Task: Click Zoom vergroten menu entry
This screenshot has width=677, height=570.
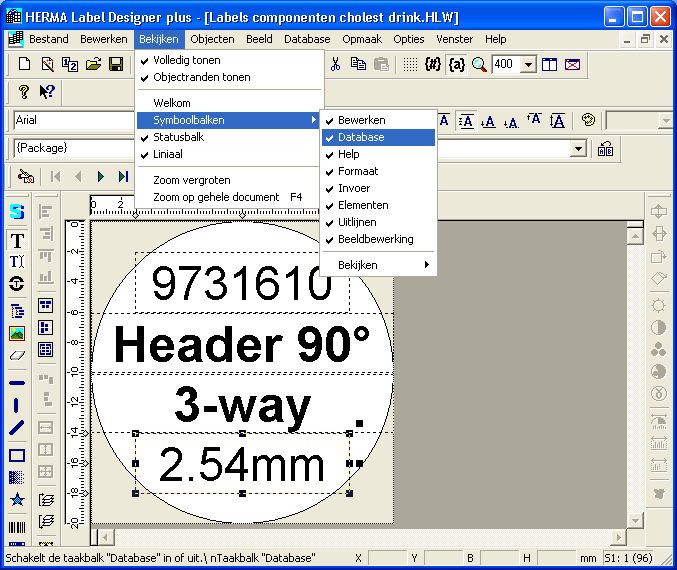Action: click(x=192, y=180)
